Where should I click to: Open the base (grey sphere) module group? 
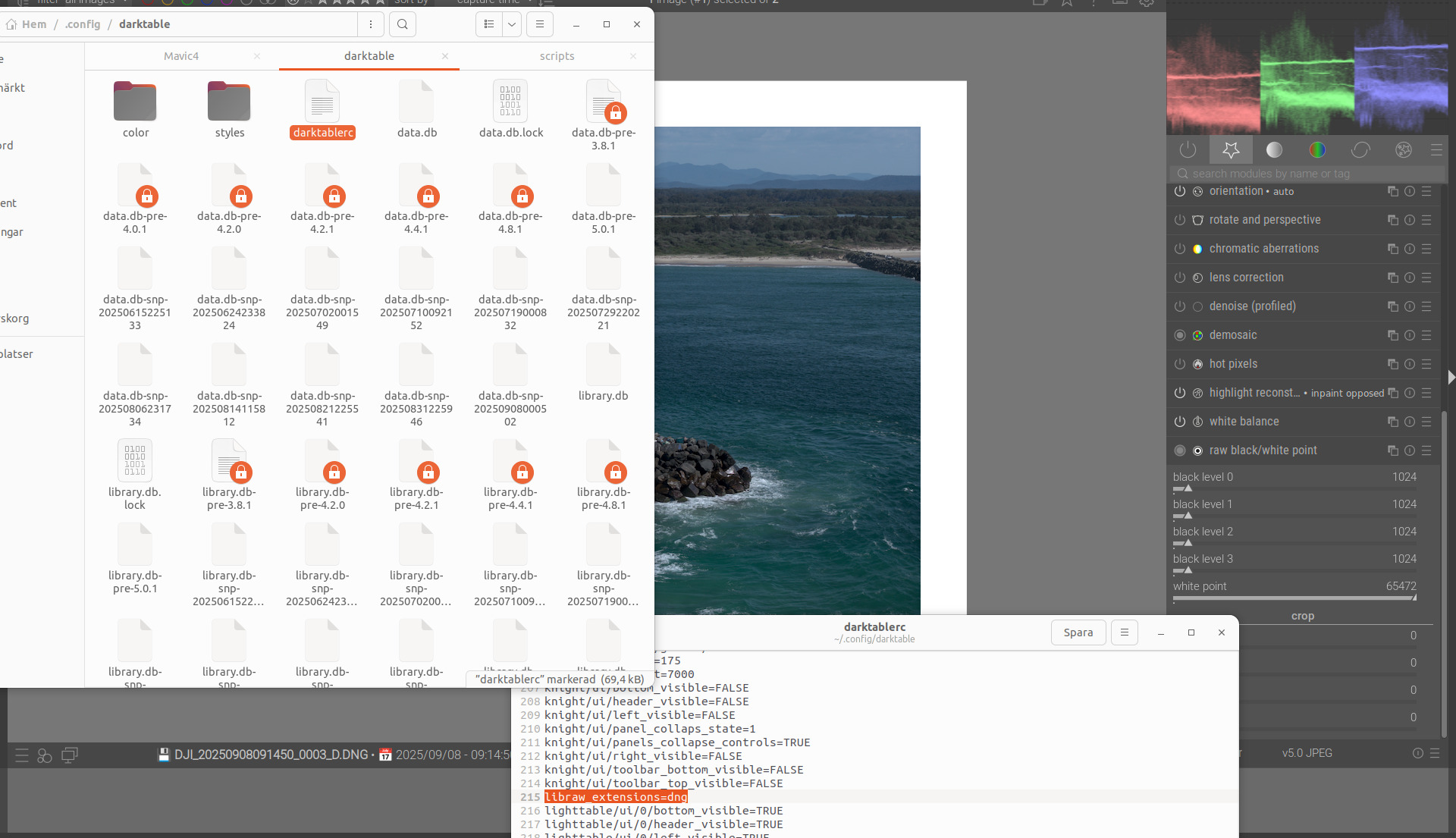pos(1274,150)
